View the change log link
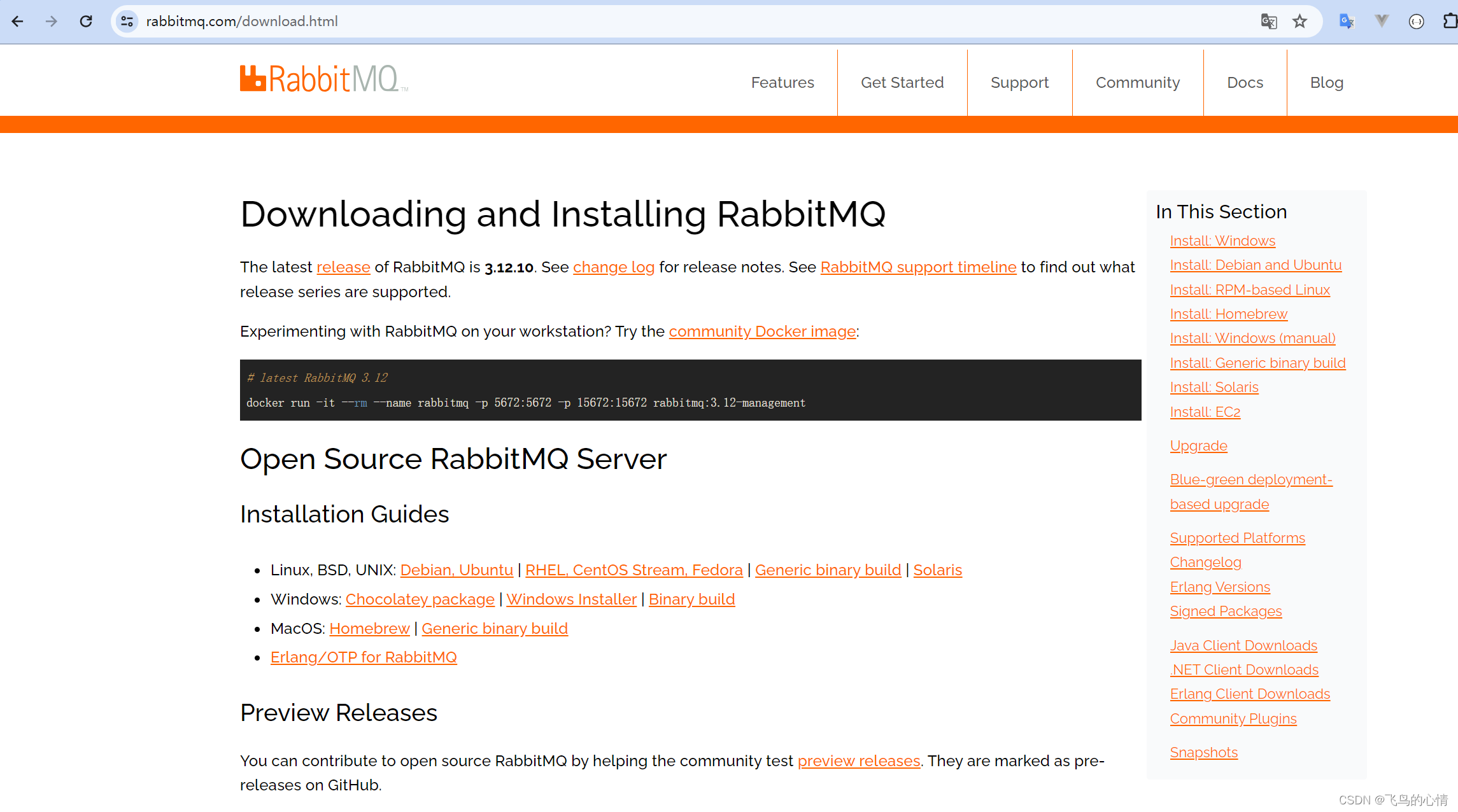The height and width of the screenshot is (812, 1458). tap(614, 267)
